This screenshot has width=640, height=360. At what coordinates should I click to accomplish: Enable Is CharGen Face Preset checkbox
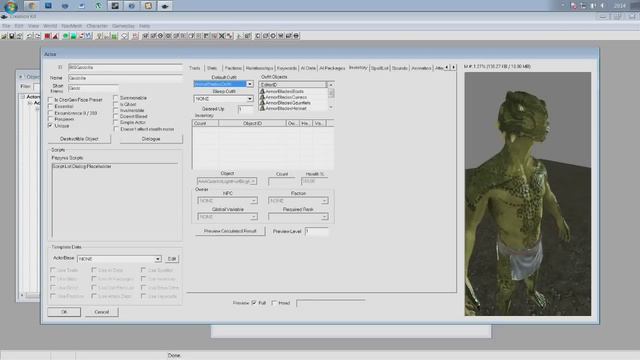(51, 100)
